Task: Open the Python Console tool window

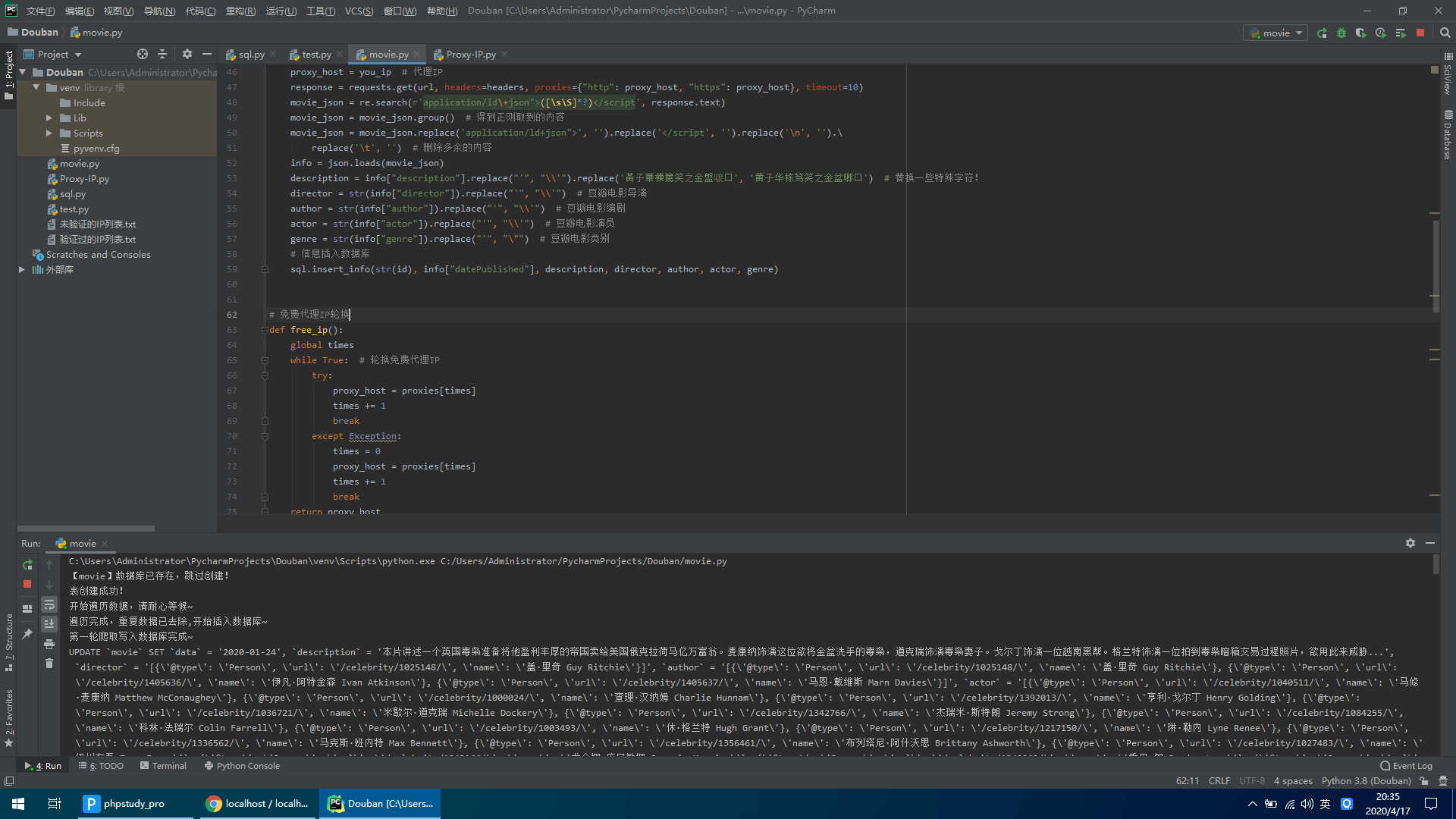Action: [242, 766]
